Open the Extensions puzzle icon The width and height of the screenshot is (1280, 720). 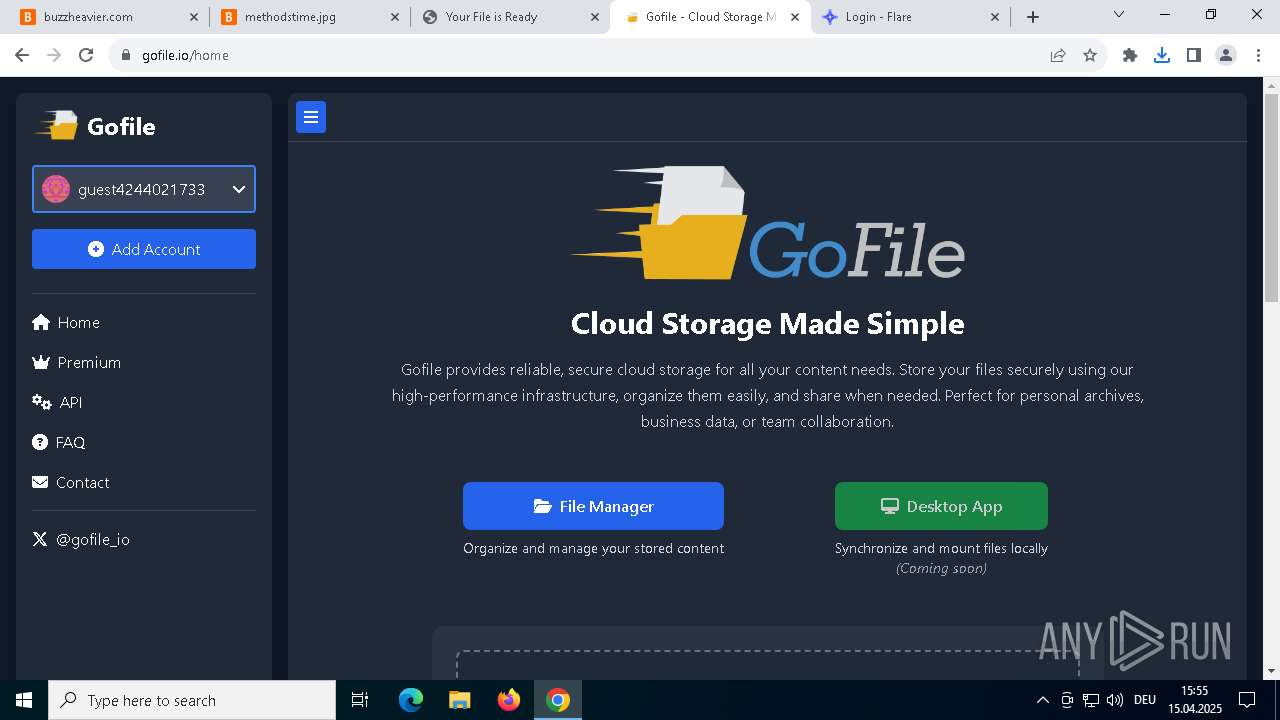(1130, 55)
